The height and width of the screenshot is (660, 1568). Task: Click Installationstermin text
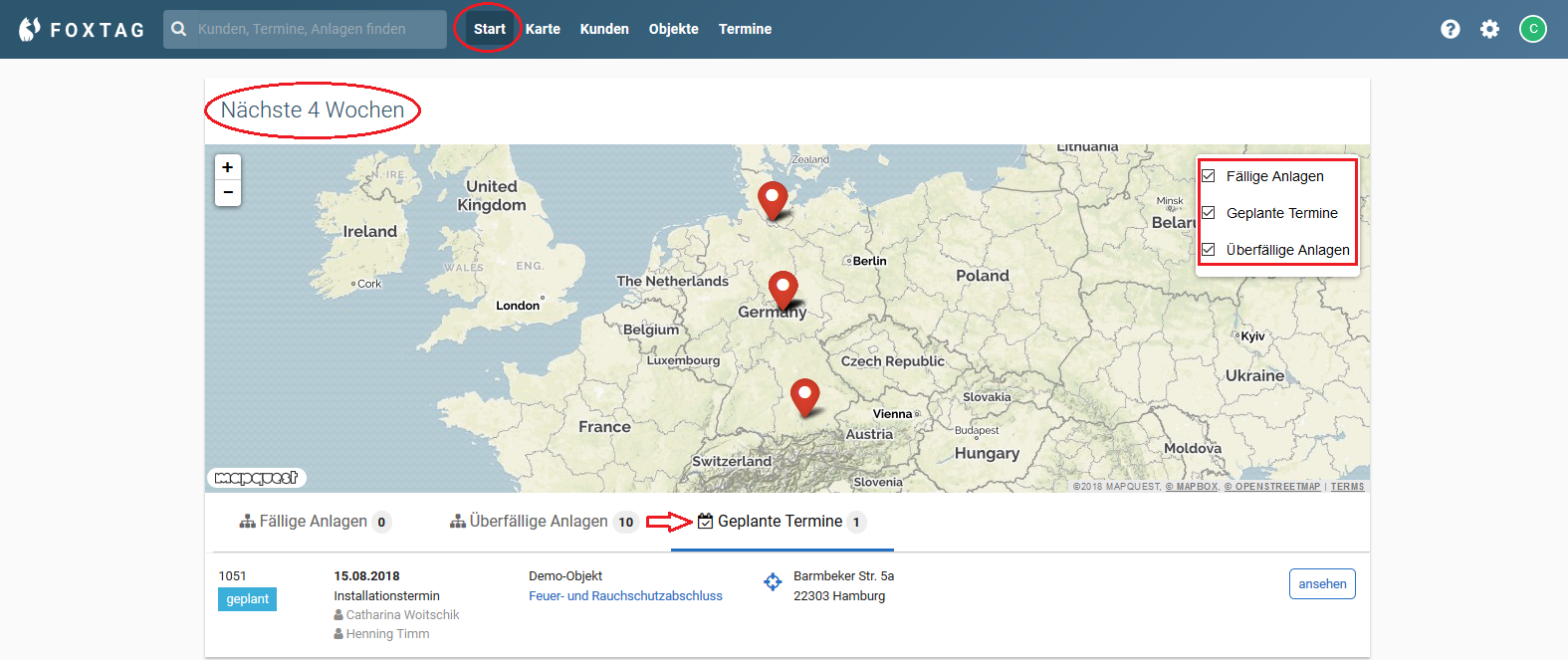click(x=386, y=596)
